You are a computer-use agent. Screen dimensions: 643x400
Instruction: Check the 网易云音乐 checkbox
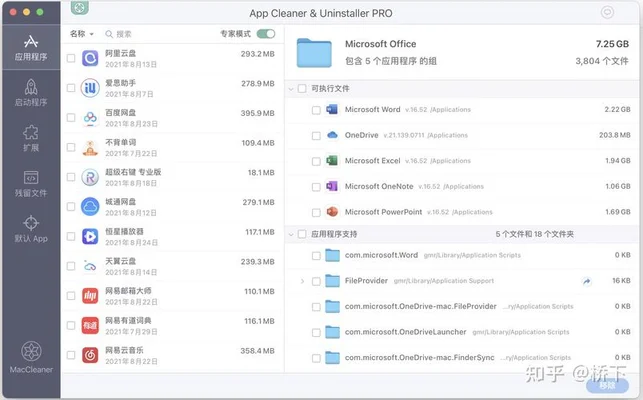[71, 355]
